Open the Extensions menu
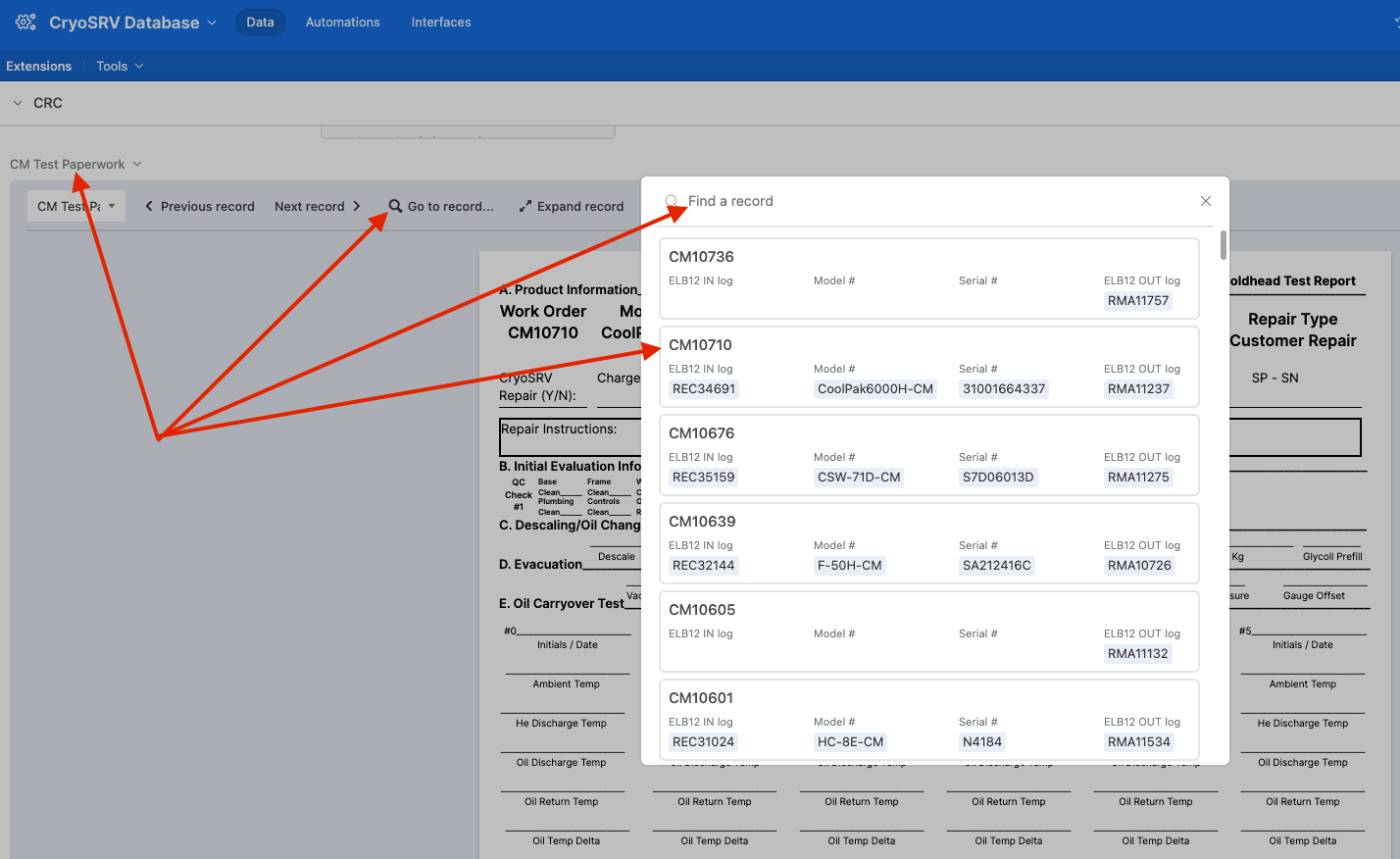 click(x=38, y=66)
